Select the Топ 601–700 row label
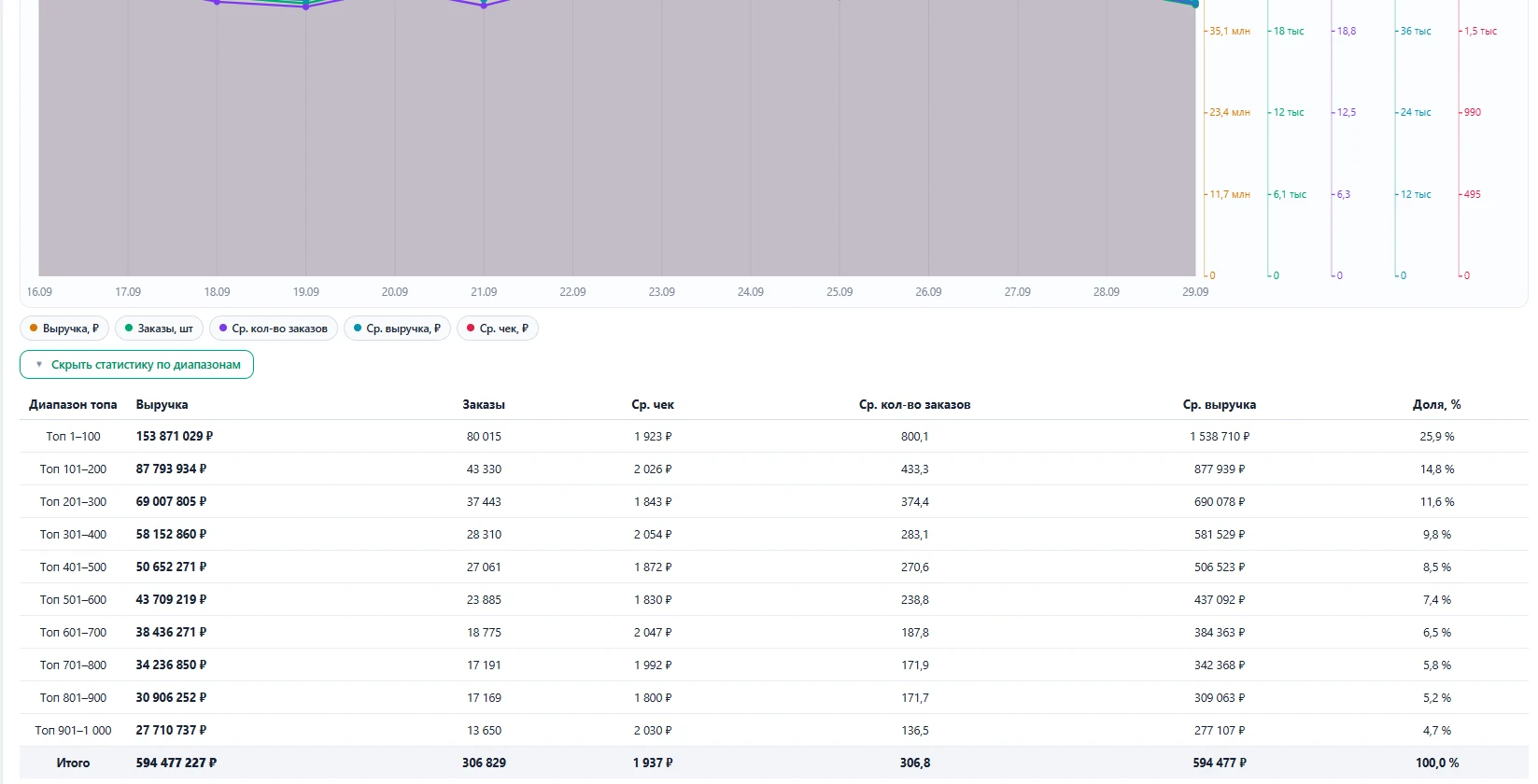This screenshot has height=784, width=1538. point(73,633)
